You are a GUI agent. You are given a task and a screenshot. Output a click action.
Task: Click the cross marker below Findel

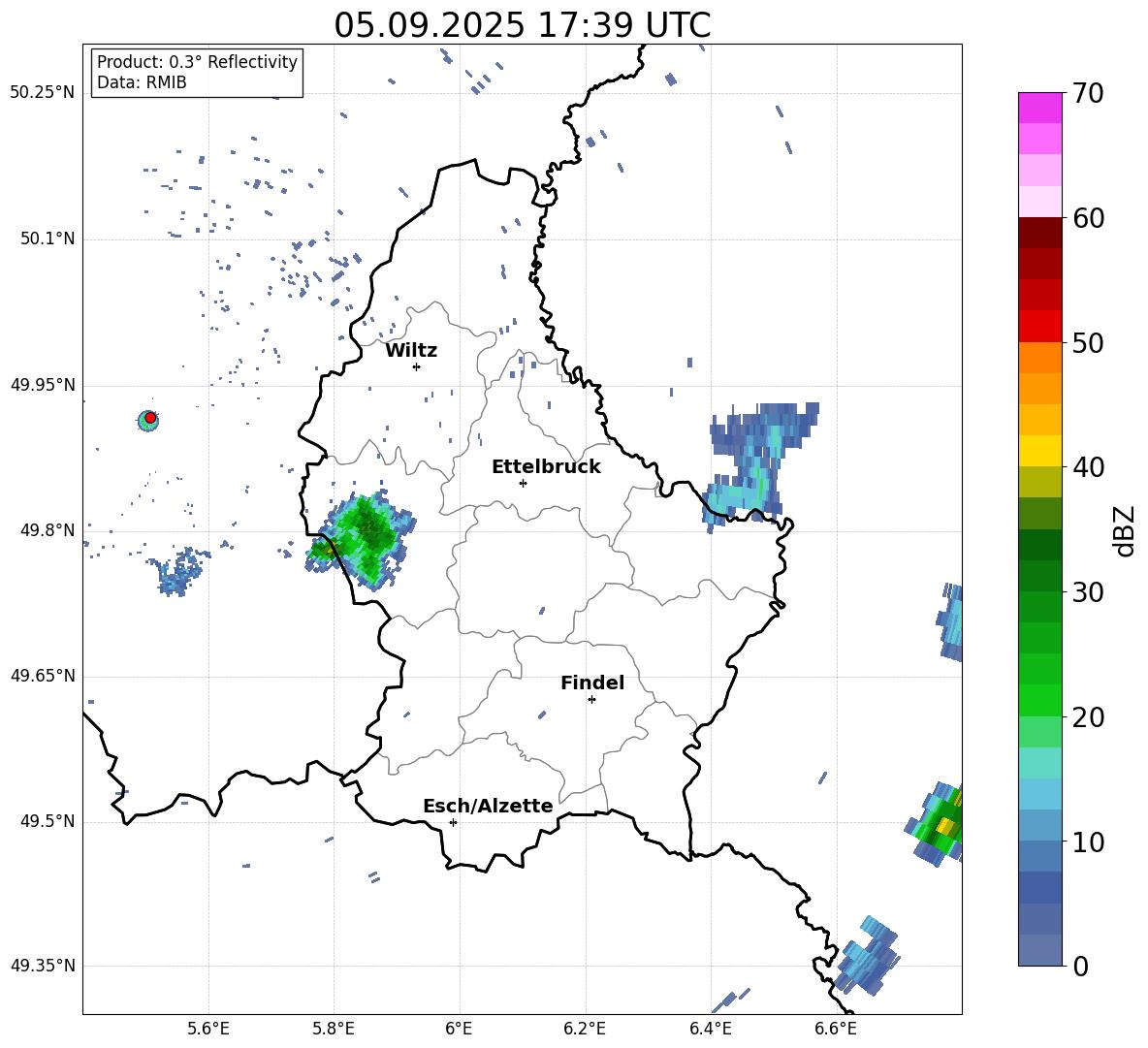click(x=591, y=700)
